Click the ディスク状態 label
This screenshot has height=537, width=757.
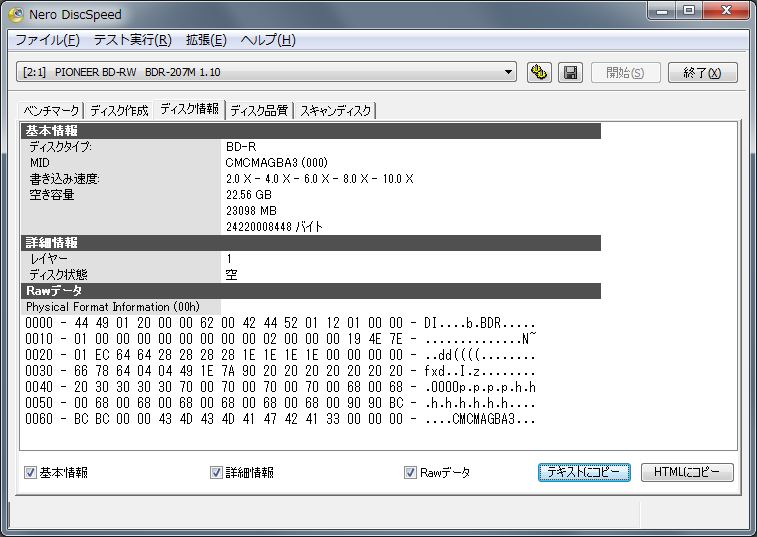pos(58,275)
